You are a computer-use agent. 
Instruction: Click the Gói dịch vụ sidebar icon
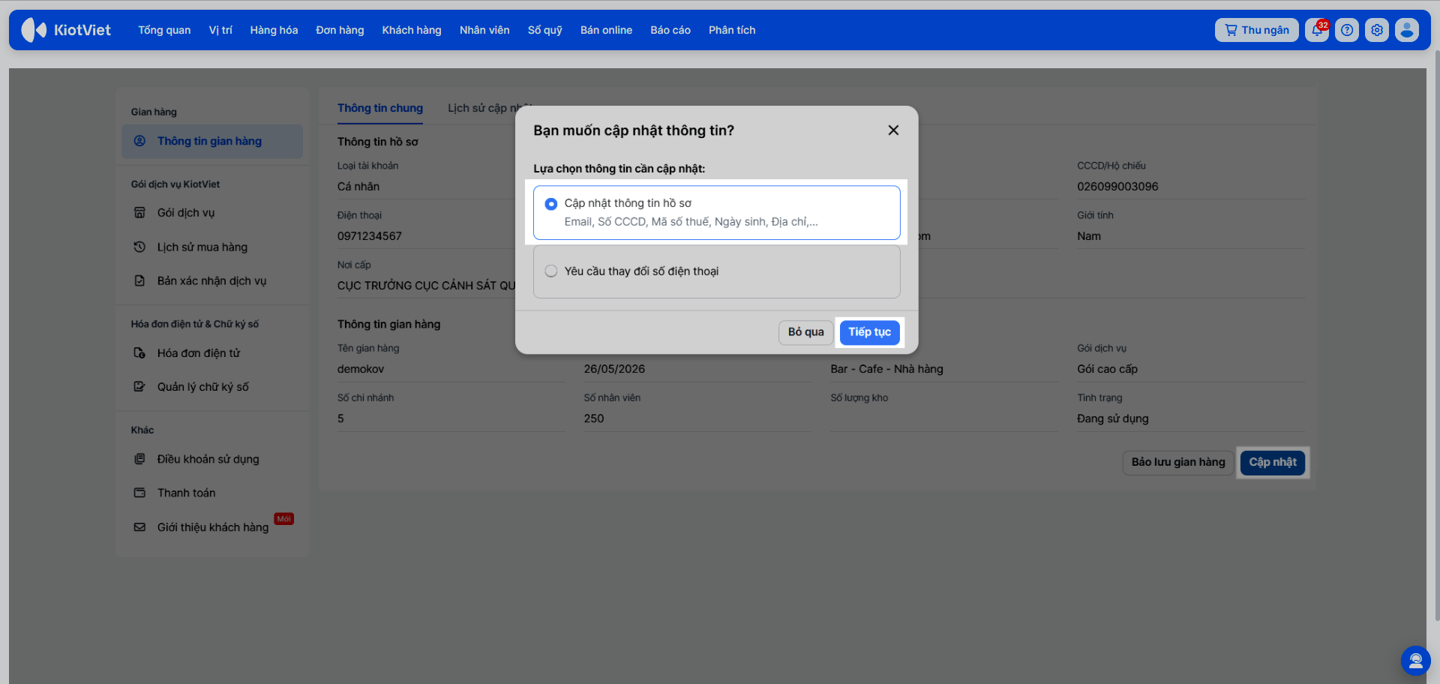coord(140,213)
